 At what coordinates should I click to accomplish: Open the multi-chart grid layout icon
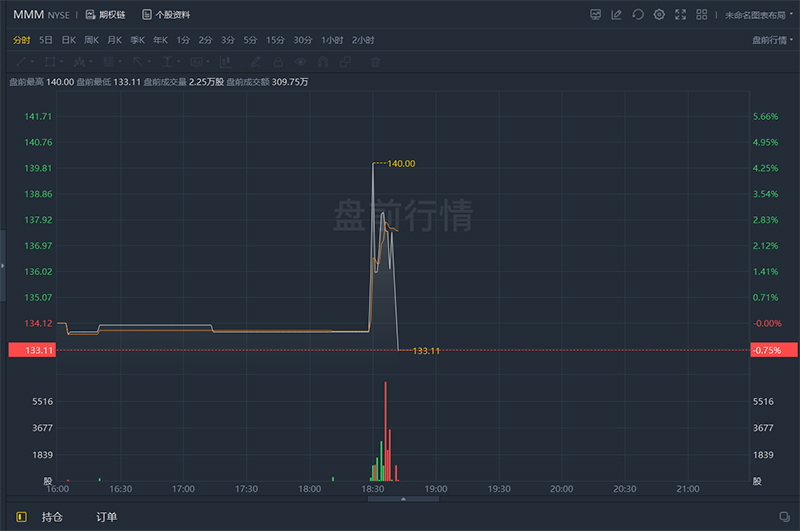702,15
